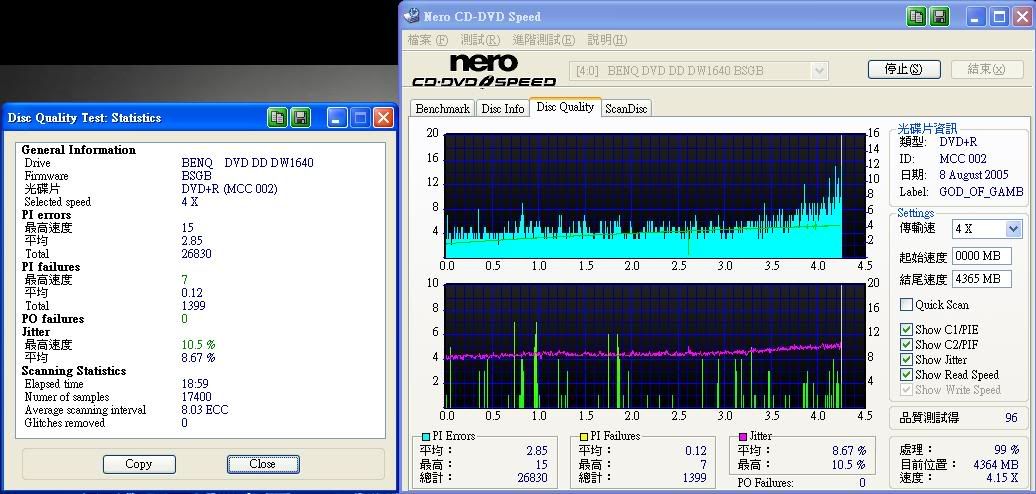This screenshot has width=1036, height=494.
Task: Close the Nero CD-DVD Speed window
Action: tap(1023, 17)
